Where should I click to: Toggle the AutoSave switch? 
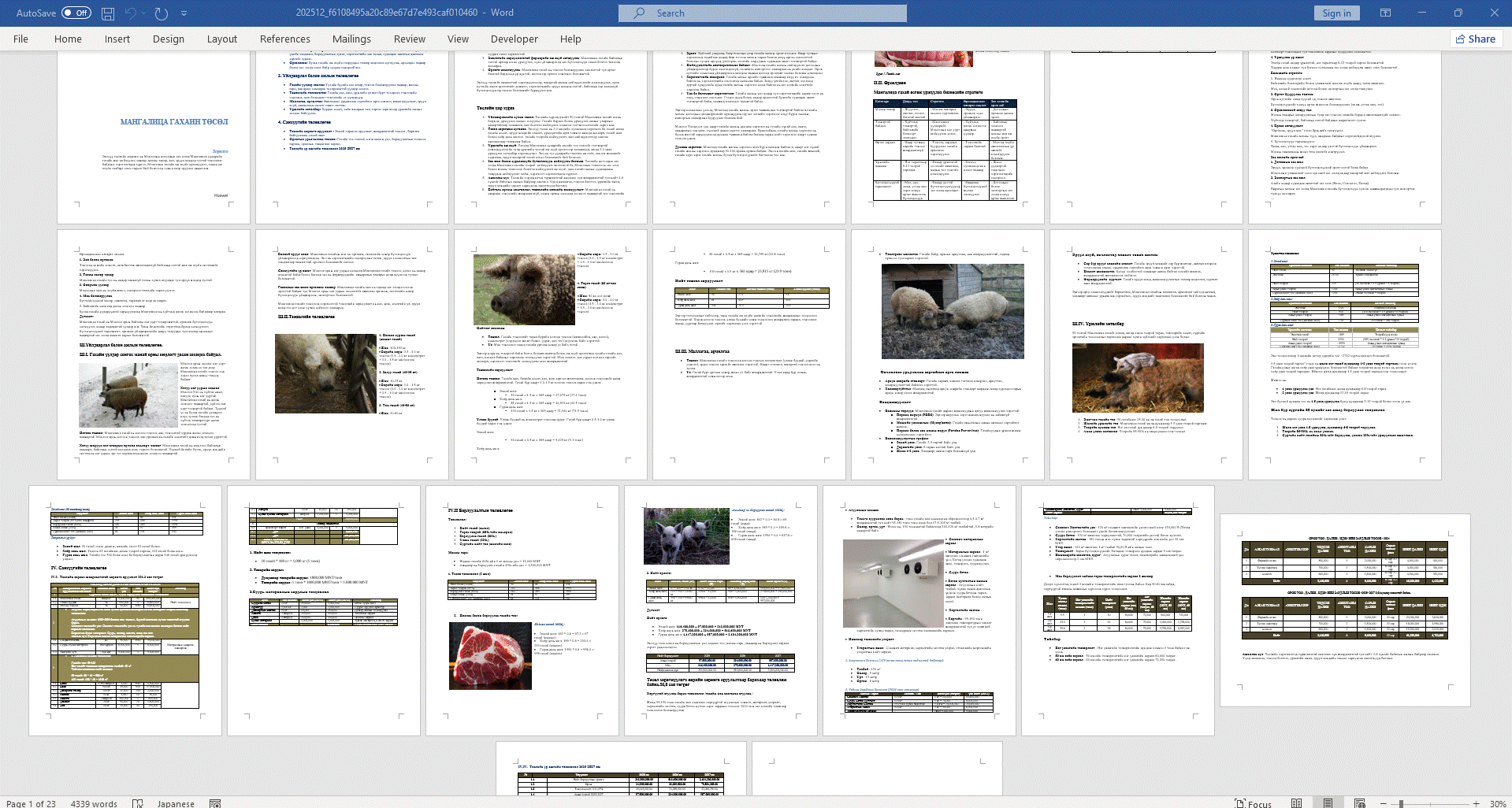[76, 13]
